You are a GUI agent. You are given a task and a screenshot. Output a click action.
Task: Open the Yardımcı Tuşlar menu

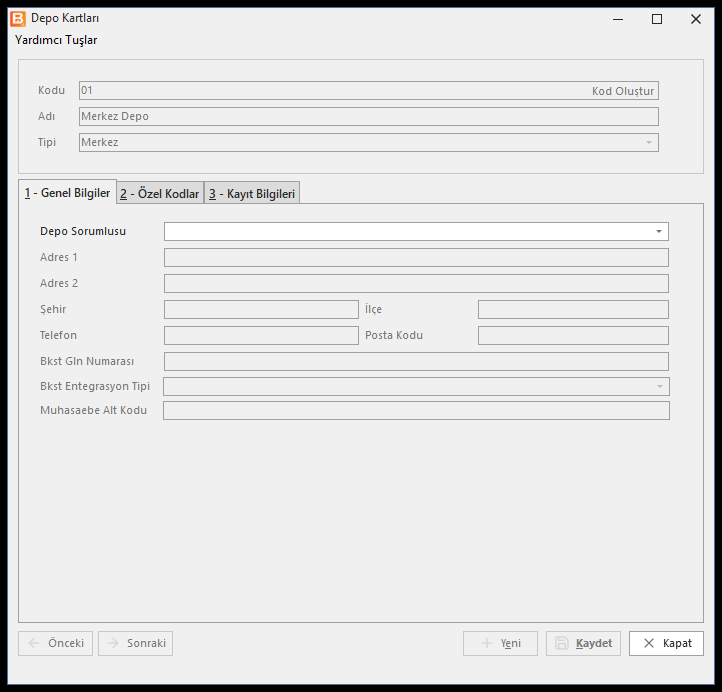56,40
